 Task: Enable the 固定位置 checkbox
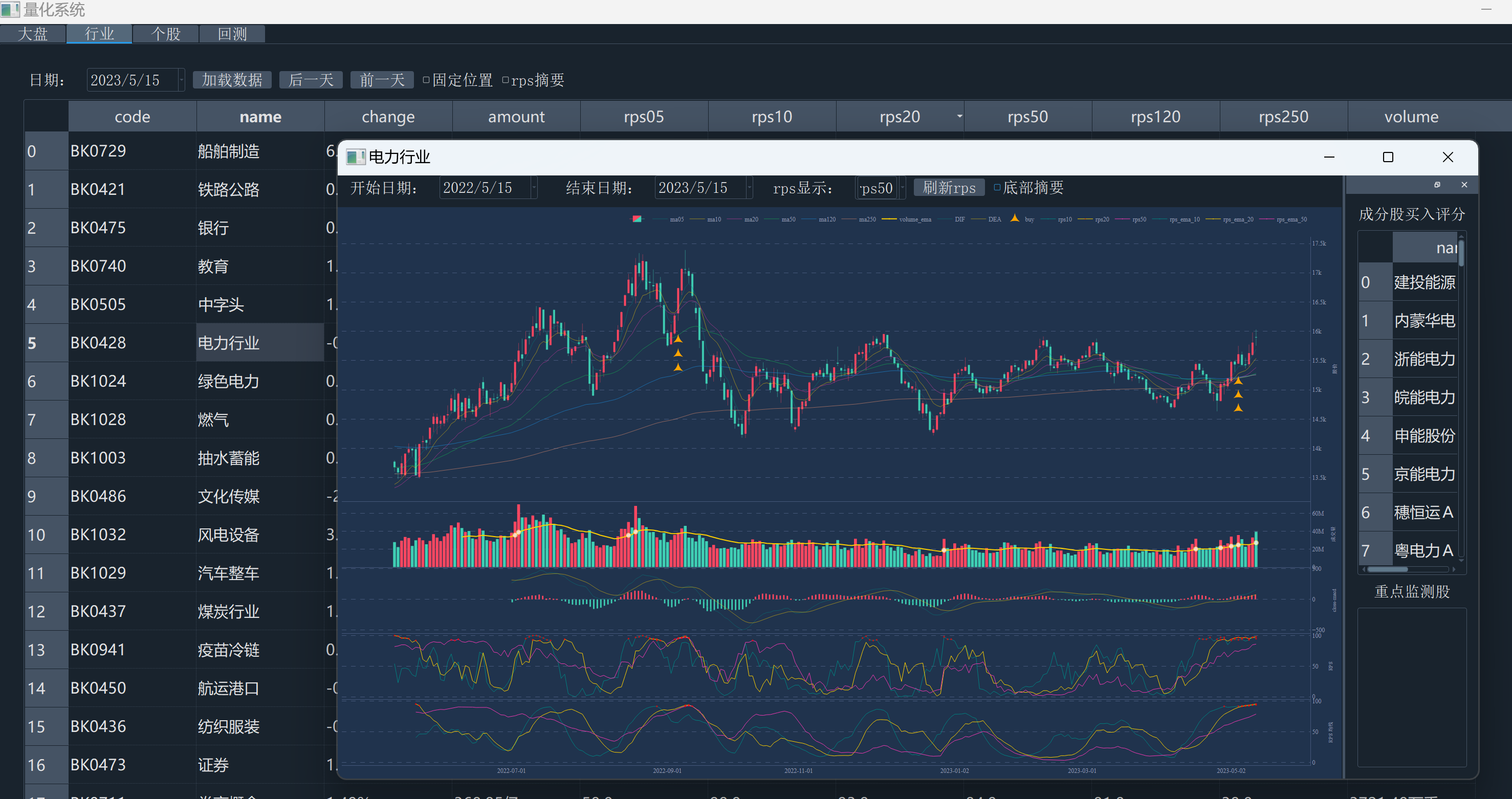click(427, 80)
